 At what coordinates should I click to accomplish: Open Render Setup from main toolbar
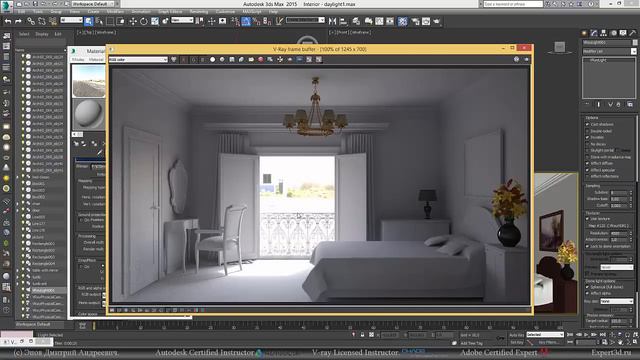coord(415,21)
